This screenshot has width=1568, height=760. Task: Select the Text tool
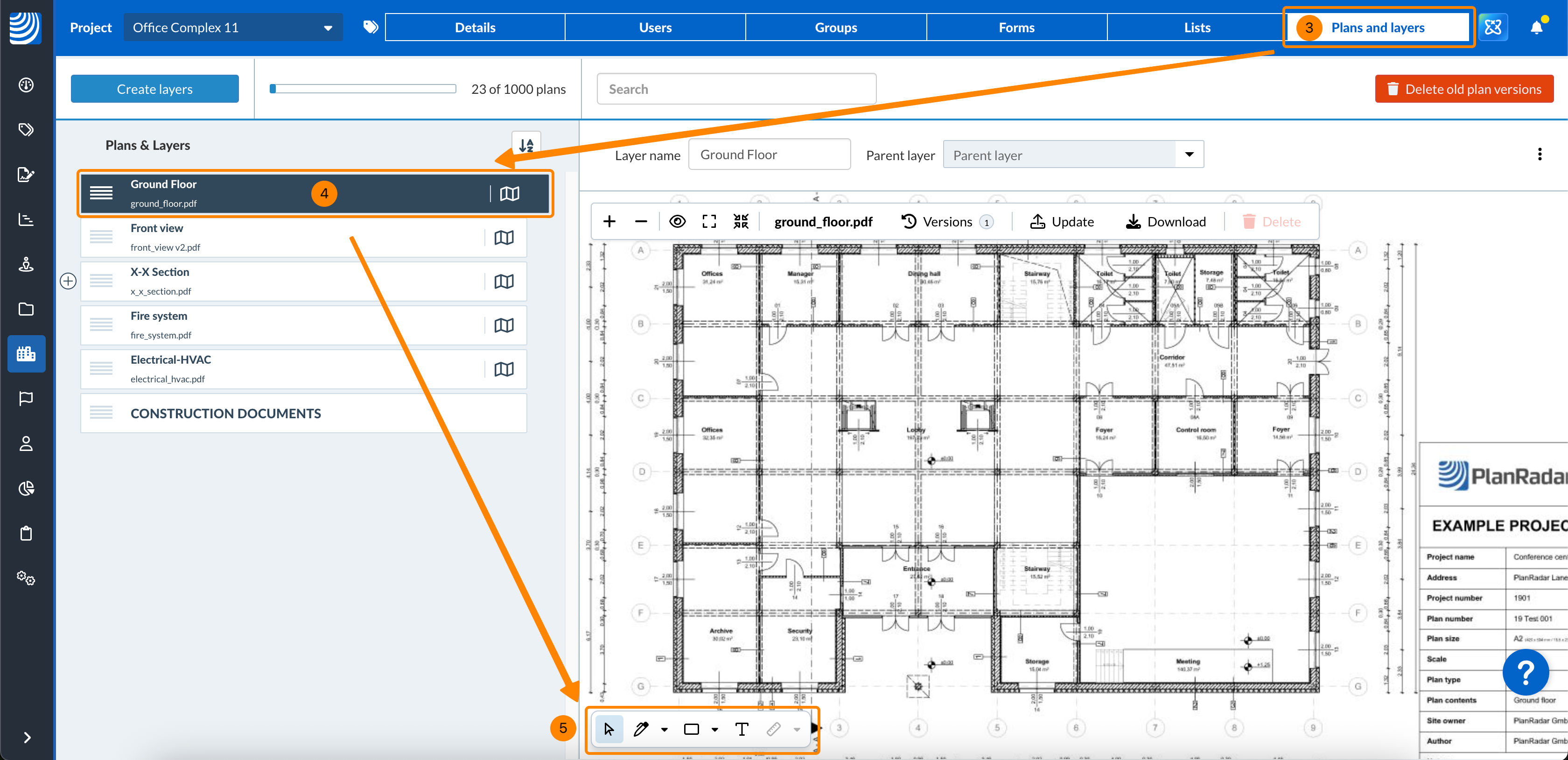742,729
